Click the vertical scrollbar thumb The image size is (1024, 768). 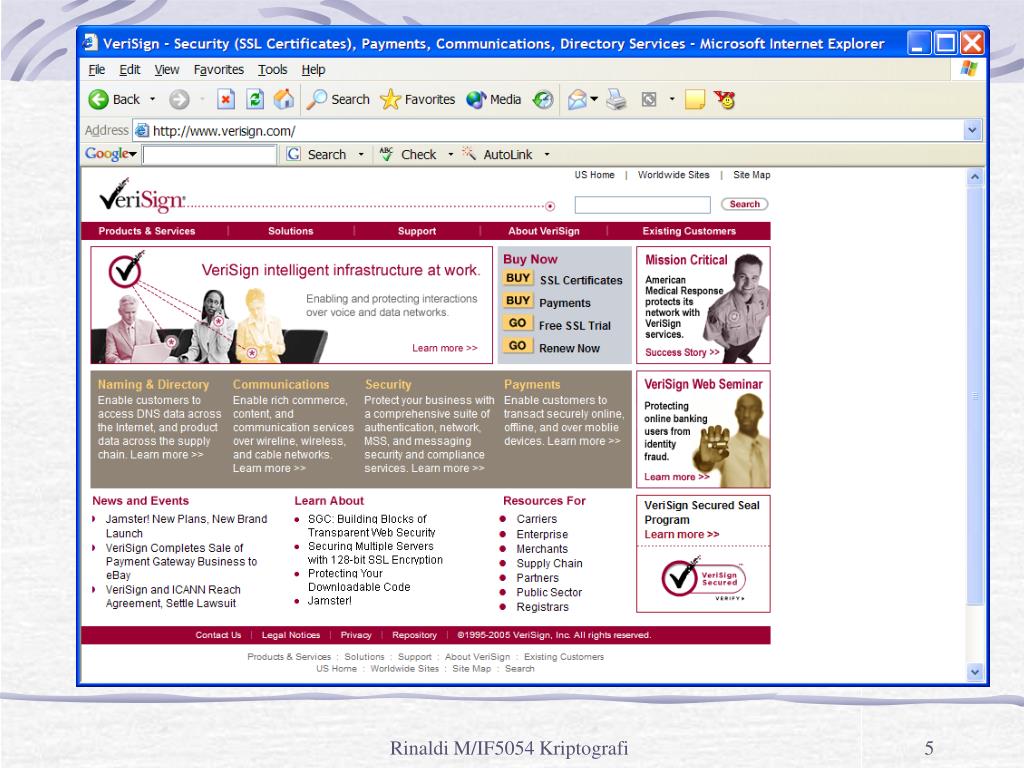click(x=974, y=396)
